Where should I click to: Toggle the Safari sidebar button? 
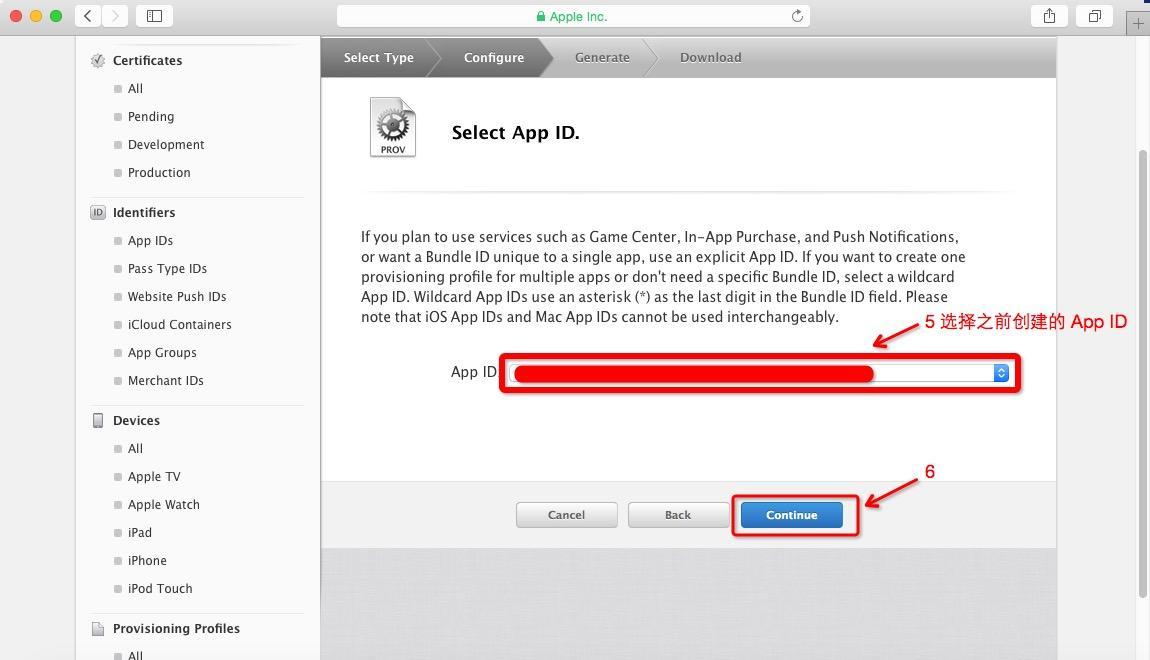(154, 15)
